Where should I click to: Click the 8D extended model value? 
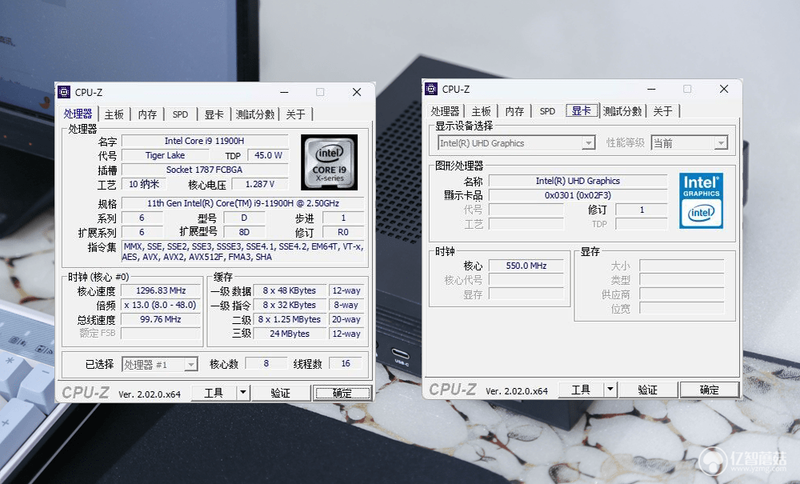click(244, 232)
